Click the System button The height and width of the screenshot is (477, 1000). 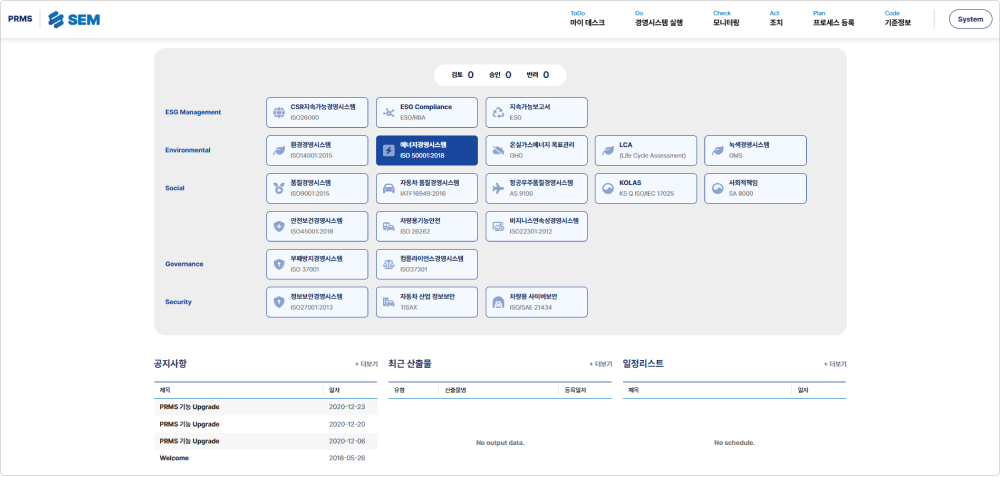(x=971, y=19)
